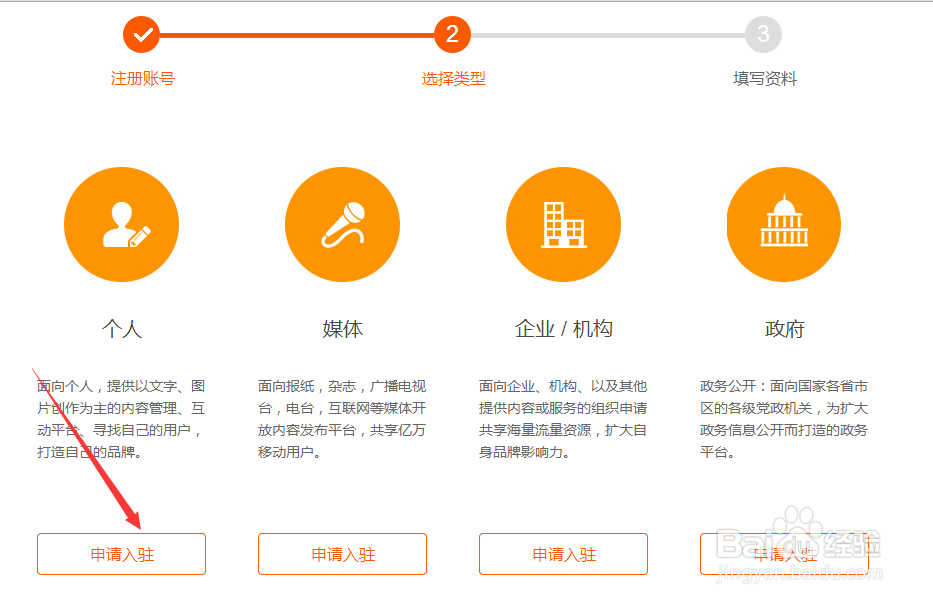Click the 申请入驻 button under 媒体

342,554
